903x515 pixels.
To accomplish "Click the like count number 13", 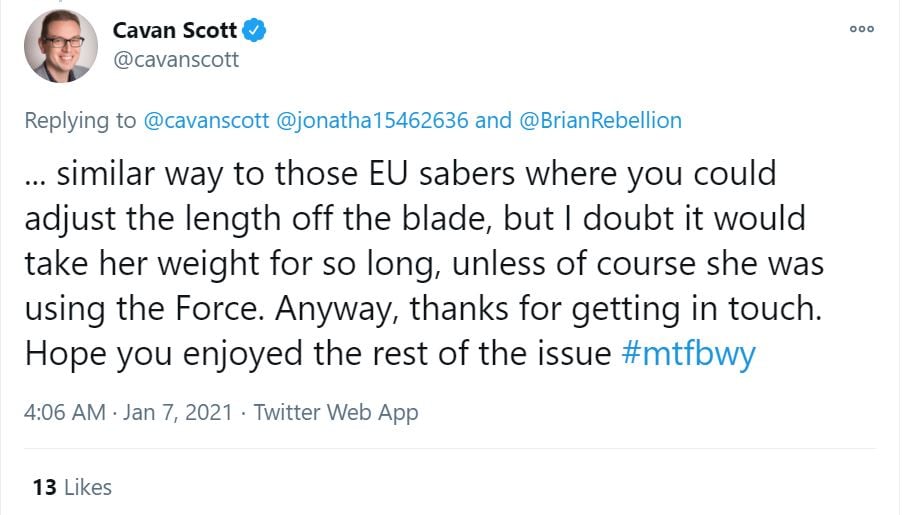I will 43,488.
